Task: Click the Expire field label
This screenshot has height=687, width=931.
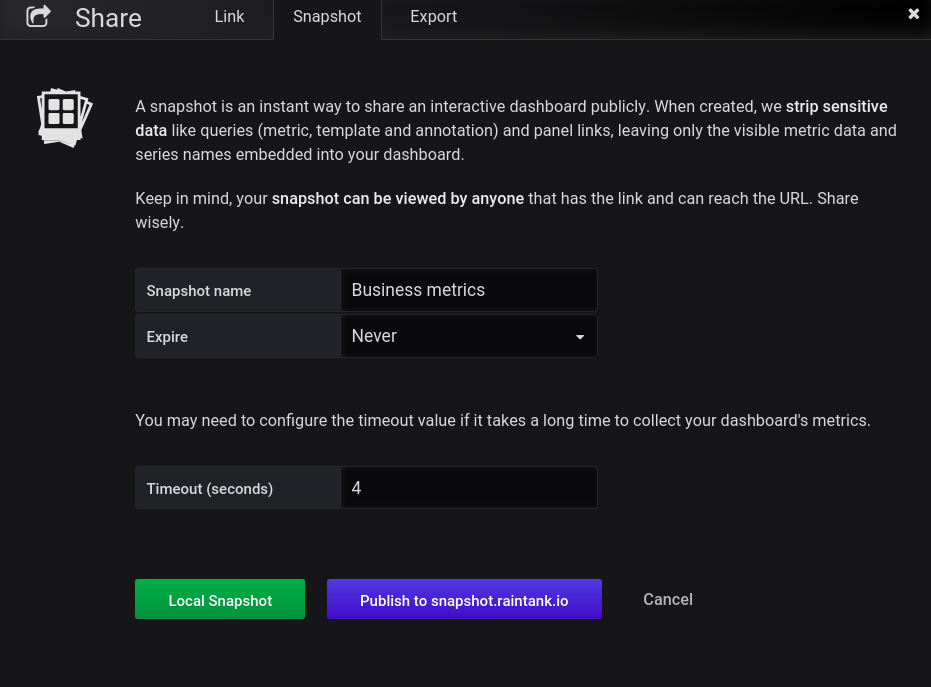Action: point(167,337)
